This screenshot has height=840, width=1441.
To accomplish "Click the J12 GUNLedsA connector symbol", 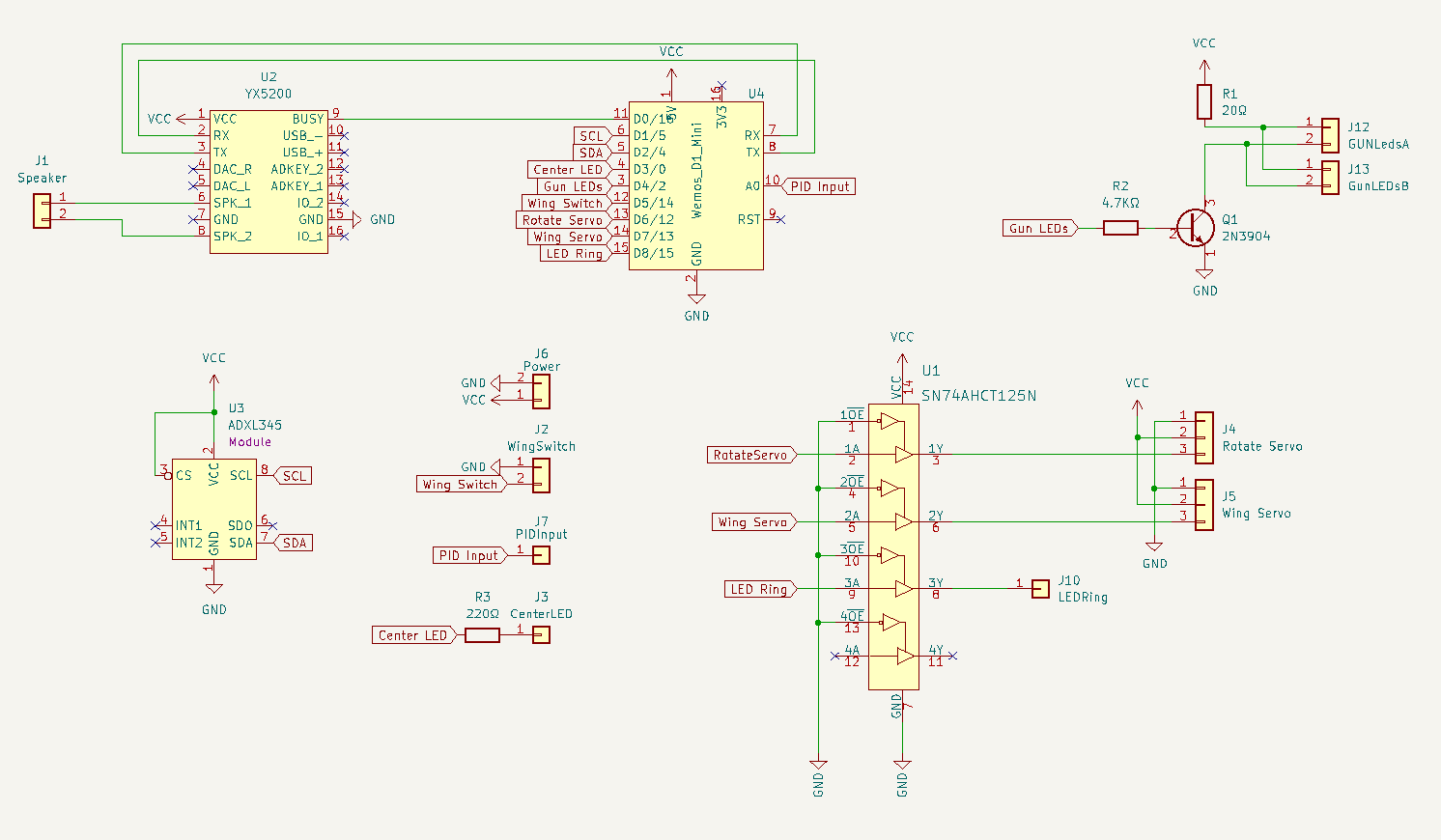I will 1330,135.
